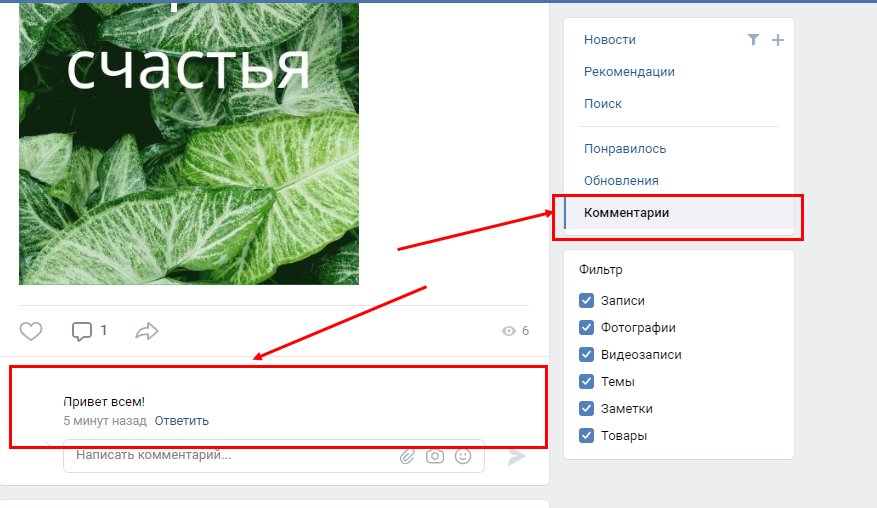Add a new tab with the plus icon
Image resolution: width=877 pixels, height=508 pixels.
(777, 40)
